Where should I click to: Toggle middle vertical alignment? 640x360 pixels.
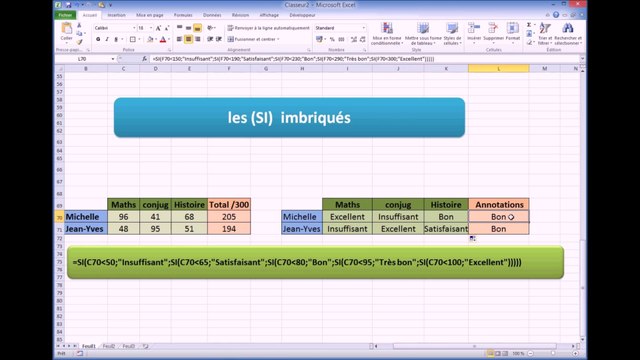[x=188, y=28]
